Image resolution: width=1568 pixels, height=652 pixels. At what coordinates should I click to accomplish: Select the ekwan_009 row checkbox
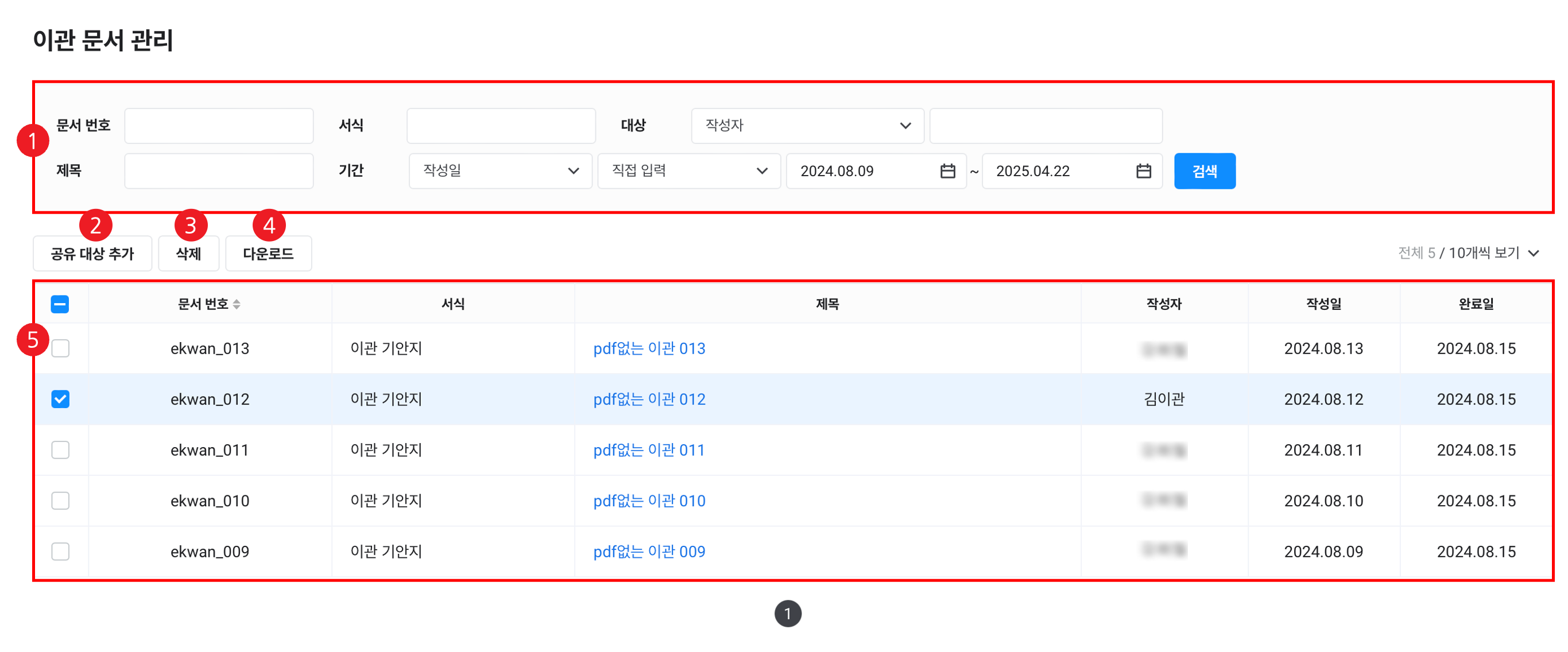tap(60, 552)
